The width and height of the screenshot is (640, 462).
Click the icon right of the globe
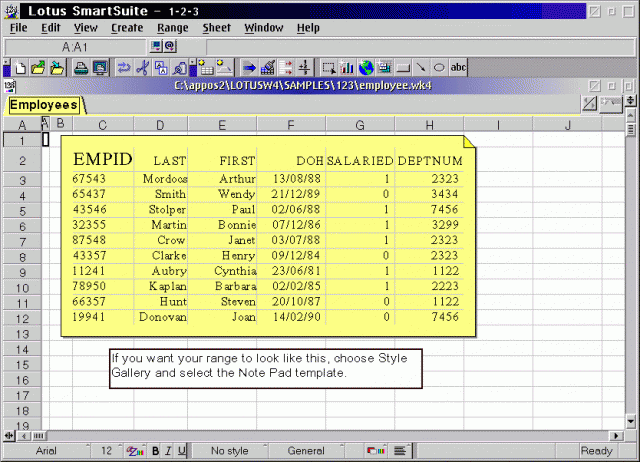pyautogui.click(x=384, y=68)
